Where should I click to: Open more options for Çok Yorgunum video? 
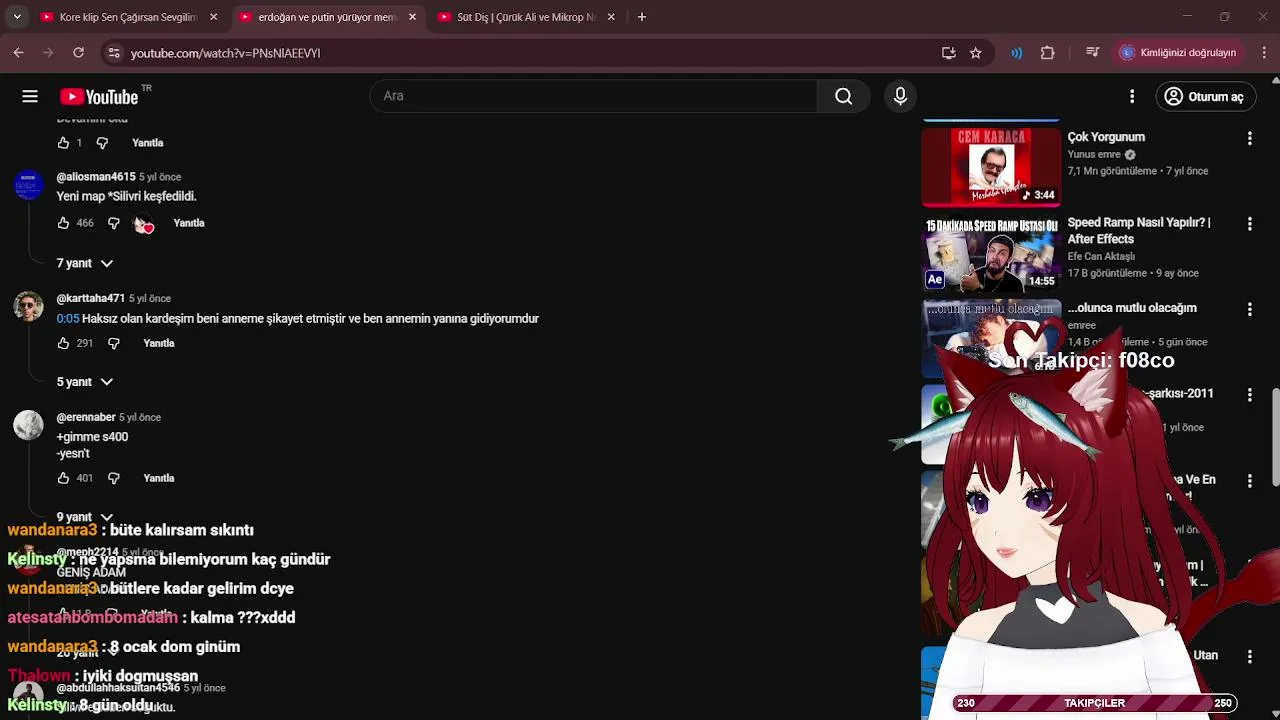[1249, 138]
